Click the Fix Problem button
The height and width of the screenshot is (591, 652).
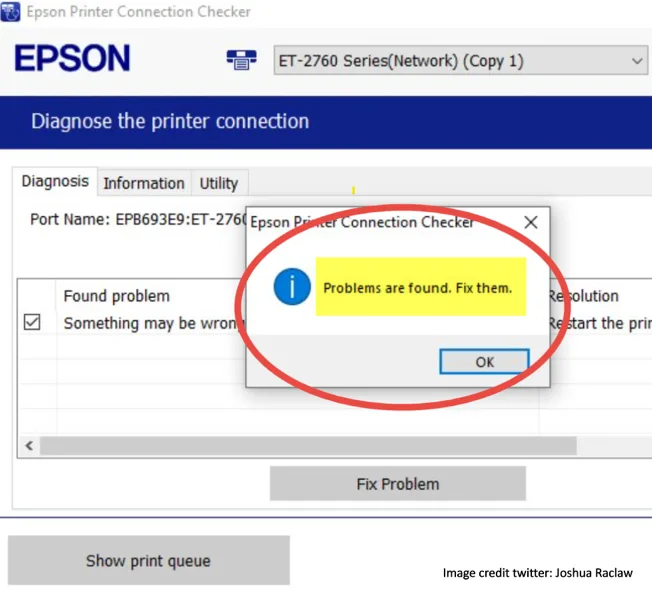click(398, 484)
